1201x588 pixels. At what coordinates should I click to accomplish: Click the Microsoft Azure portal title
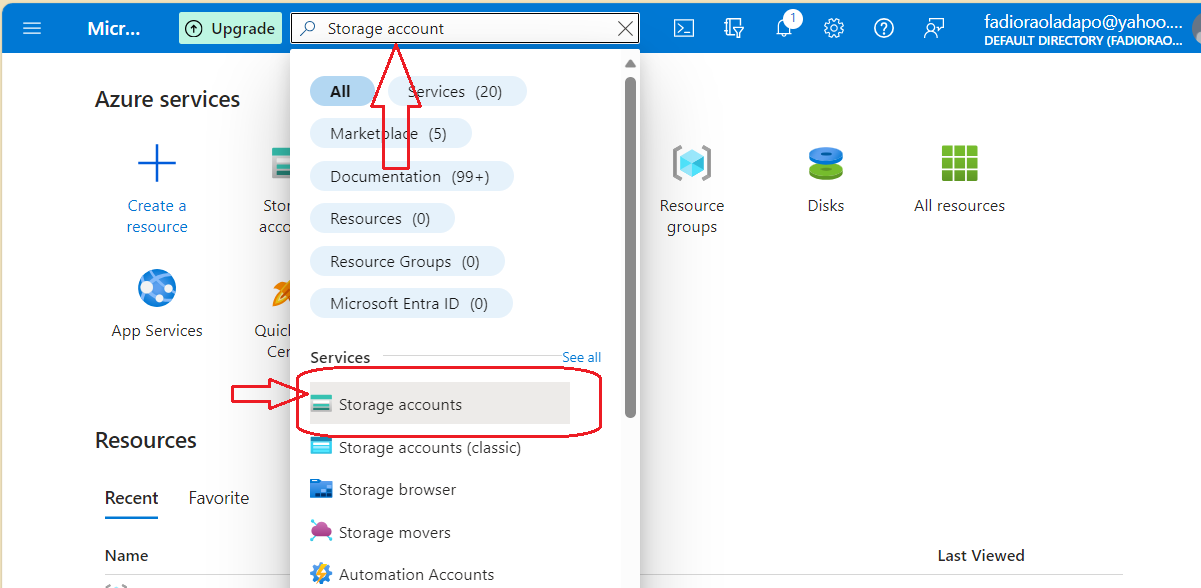pos(114,28)
